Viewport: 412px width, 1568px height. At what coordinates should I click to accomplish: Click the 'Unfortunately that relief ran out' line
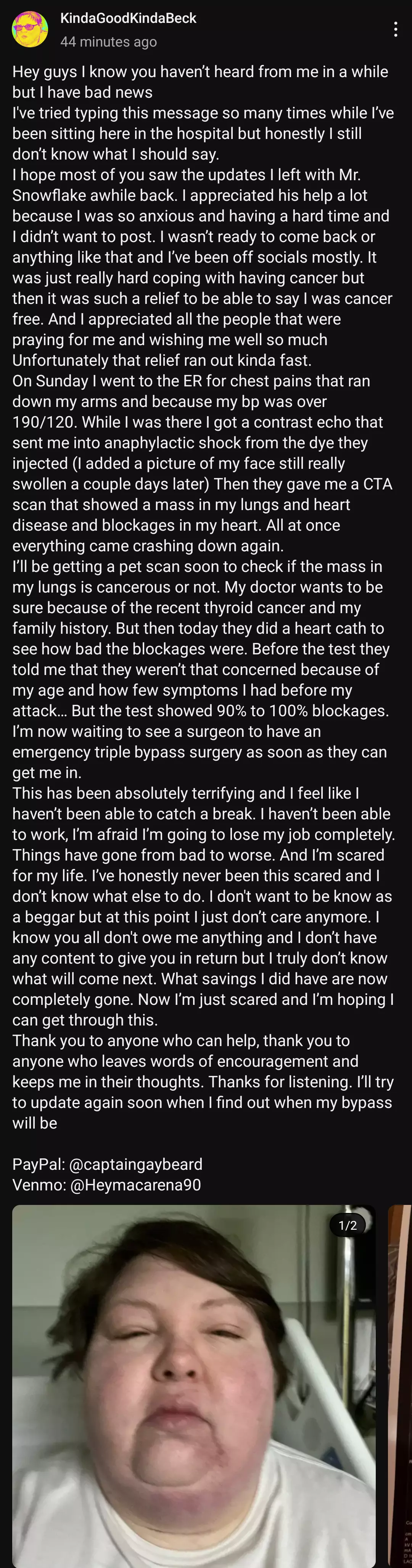pos(162,360)
